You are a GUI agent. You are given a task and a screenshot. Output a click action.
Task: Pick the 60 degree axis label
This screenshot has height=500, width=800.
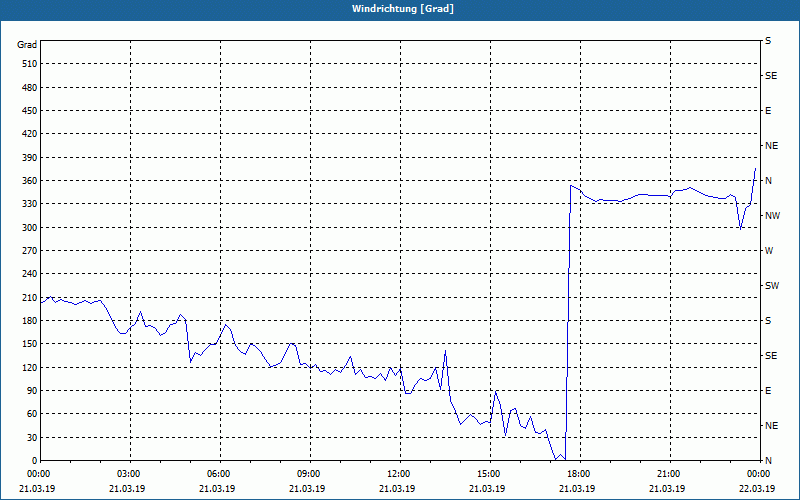(32, 414)
